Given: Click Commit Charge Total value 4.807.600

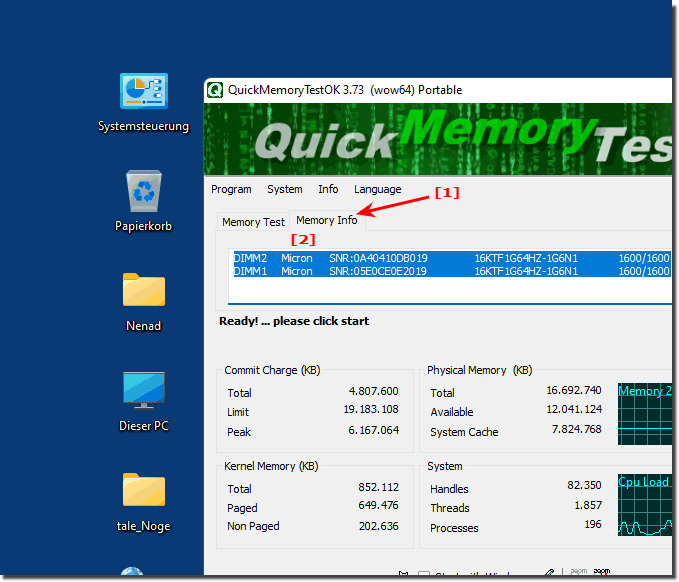Looking at the screenshot, I should click(x=373, y=391).
